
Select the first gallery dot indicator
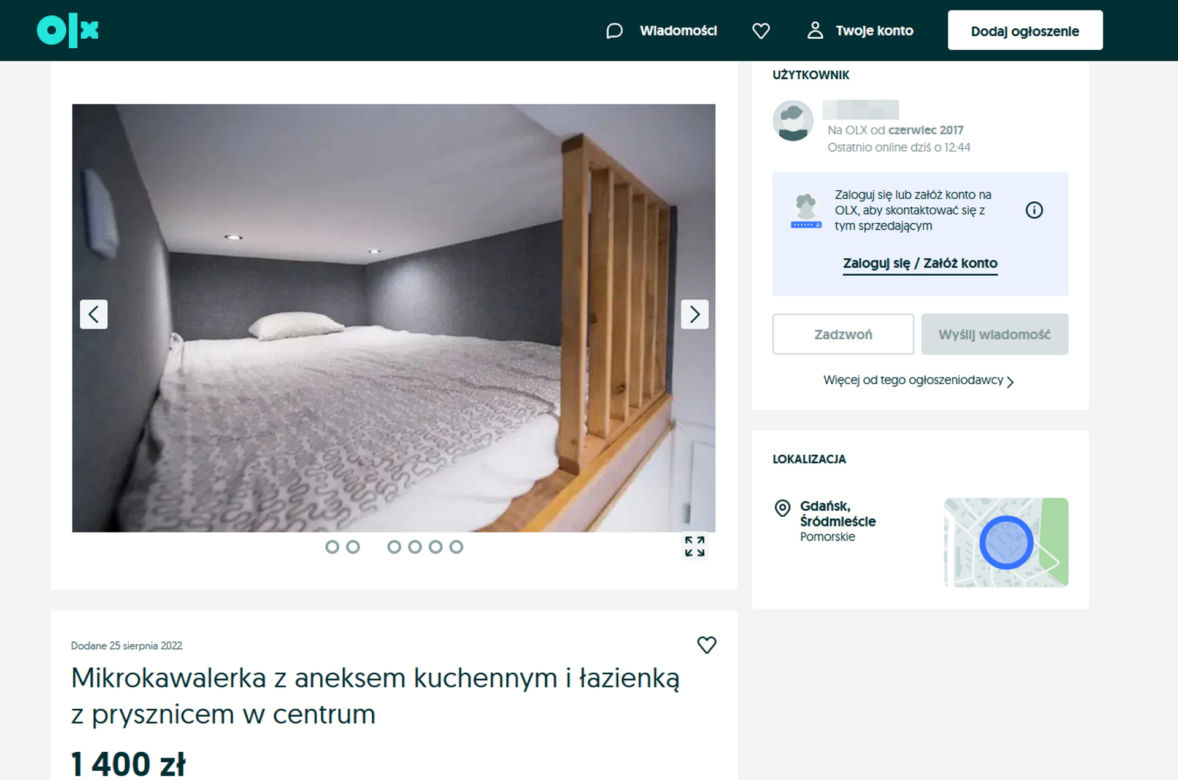(332, 547)
